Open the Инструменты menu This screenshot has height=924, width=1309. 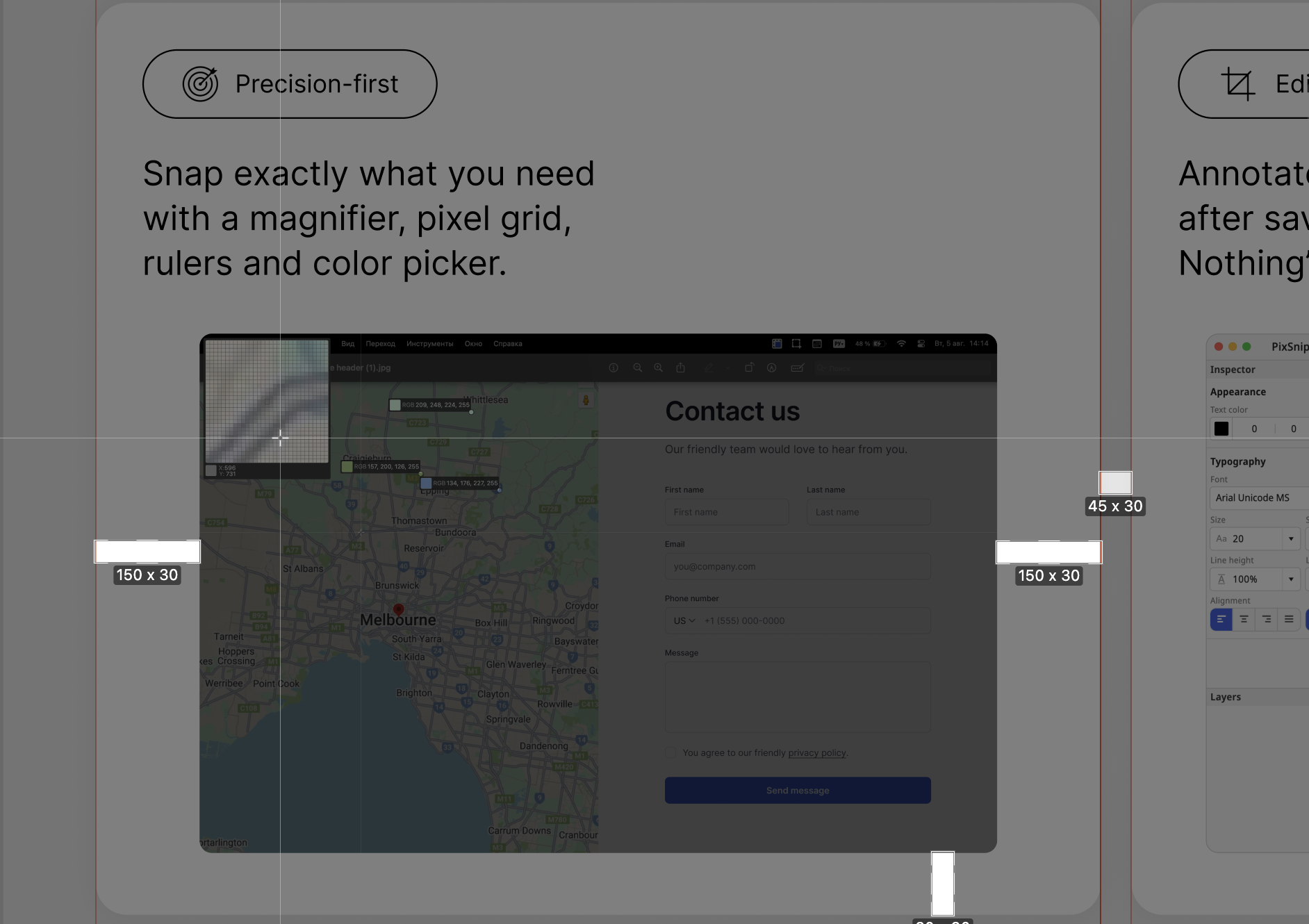pyautogui.click(x=429, y=344)
